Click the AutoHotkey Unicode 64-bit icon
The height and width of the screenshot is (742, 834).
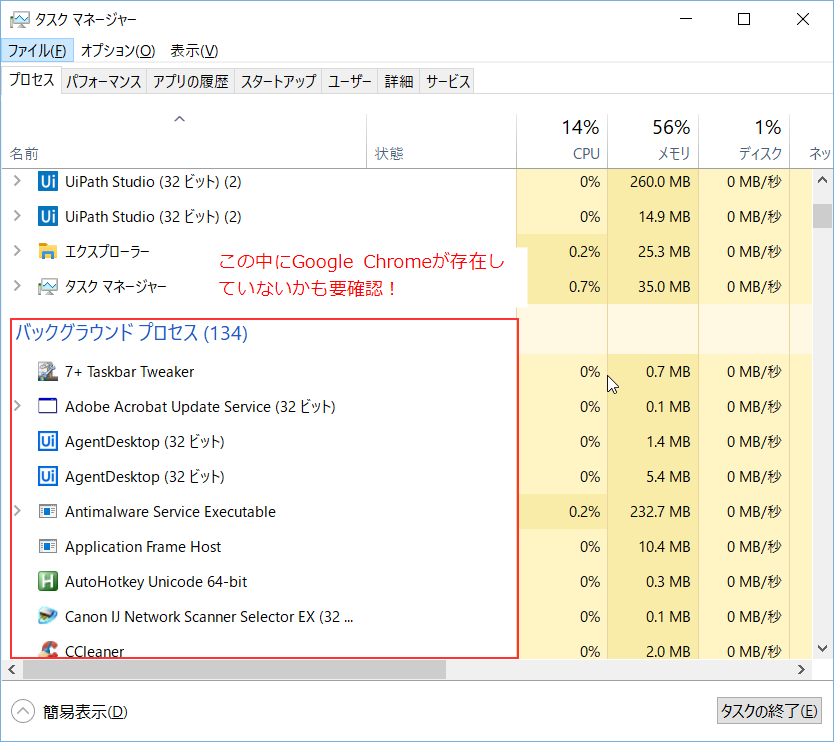pyautogui.click(x=48, y=581)
